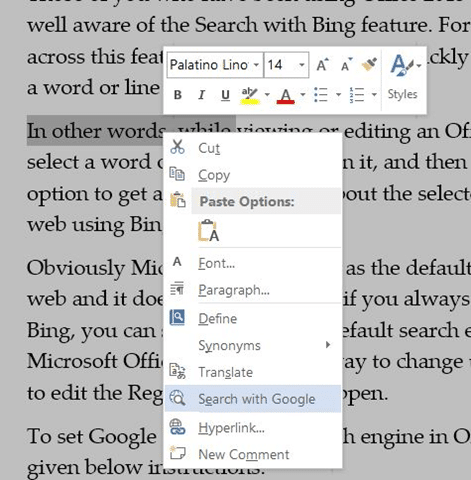This screenshot has height=480, width=471.
Task: Expand the font size dropdown
Action: tap(302, 65)
